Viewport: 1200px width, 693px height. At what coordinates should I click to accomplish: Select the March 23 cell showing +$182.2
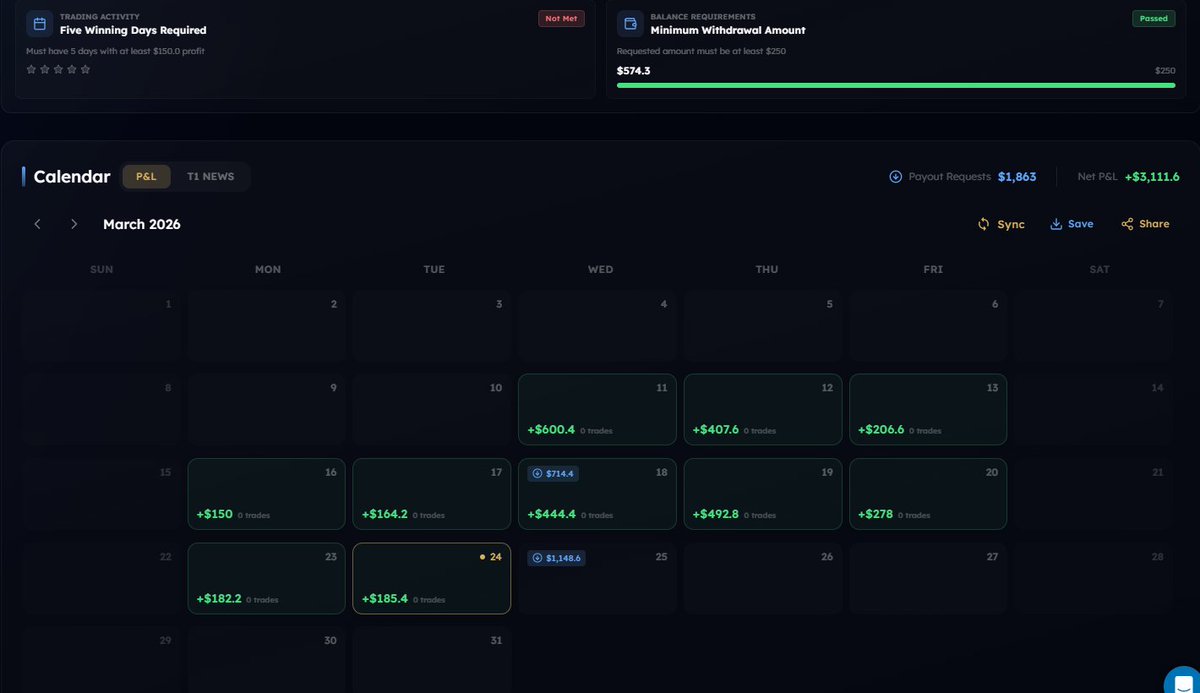267,579
